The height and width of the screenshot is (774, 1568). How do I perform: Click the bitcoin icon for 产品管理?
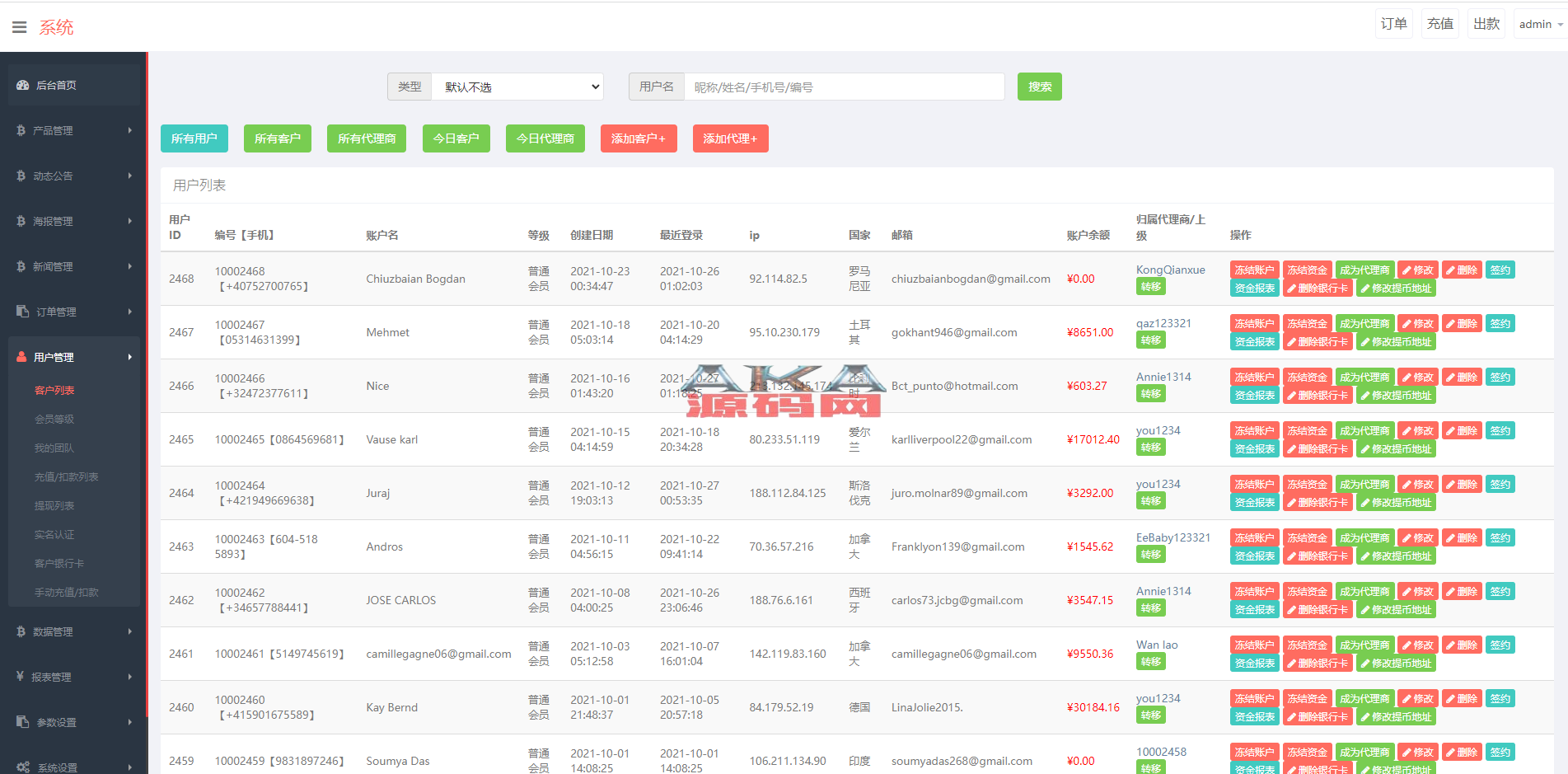point(21,130)
